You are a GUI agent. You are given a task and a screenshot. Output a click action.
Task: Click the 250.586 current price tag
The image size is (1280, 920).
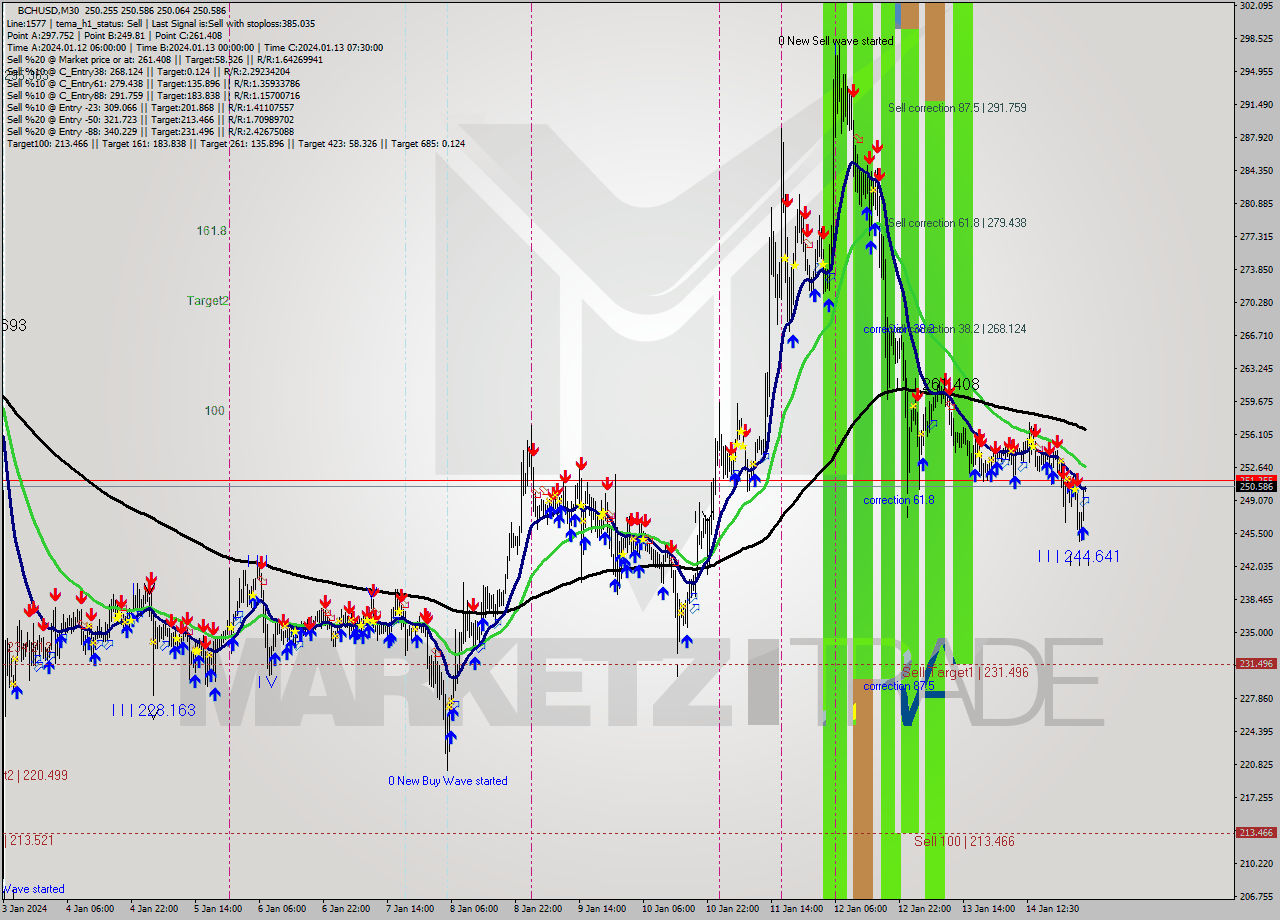pyautogui.click(x=1256, y=486)
